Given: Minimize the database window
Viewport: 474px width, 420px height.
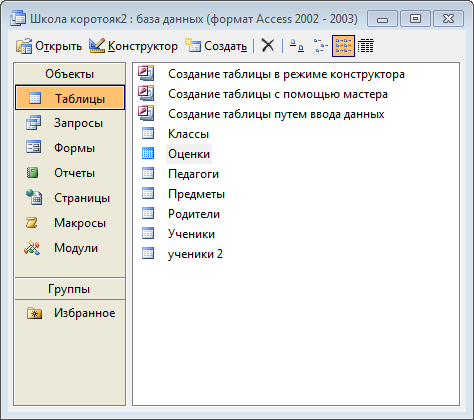Looking at the screenshot, I should click(x=382, y=19).
